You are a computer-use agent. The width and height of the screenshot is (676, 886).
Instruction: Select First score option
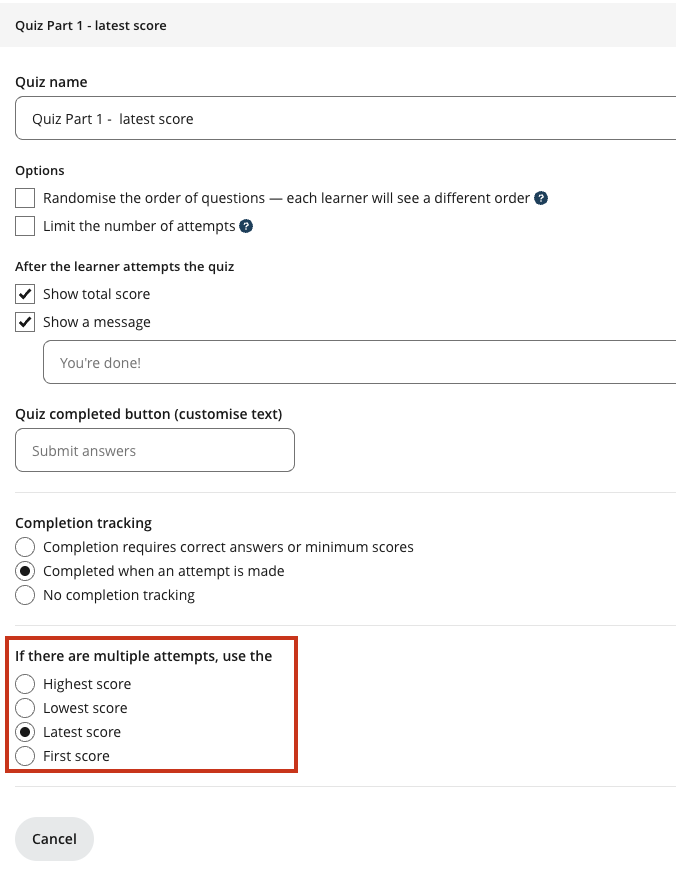point(25,756)
